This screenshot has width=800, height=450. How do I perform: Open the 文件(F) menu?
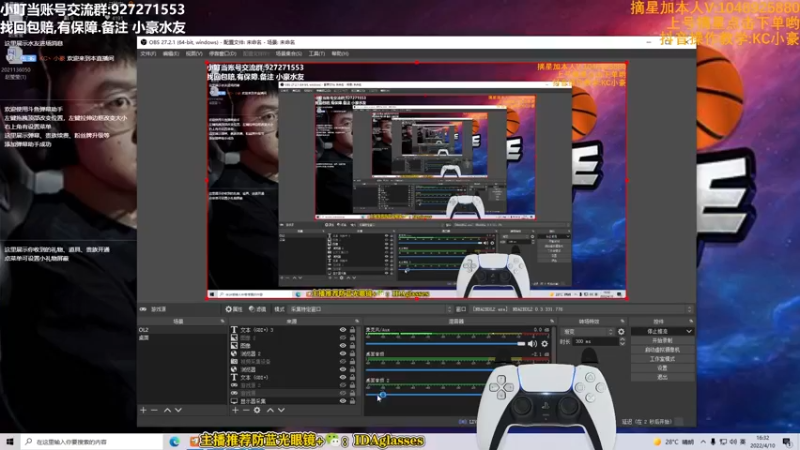point(148,54)
